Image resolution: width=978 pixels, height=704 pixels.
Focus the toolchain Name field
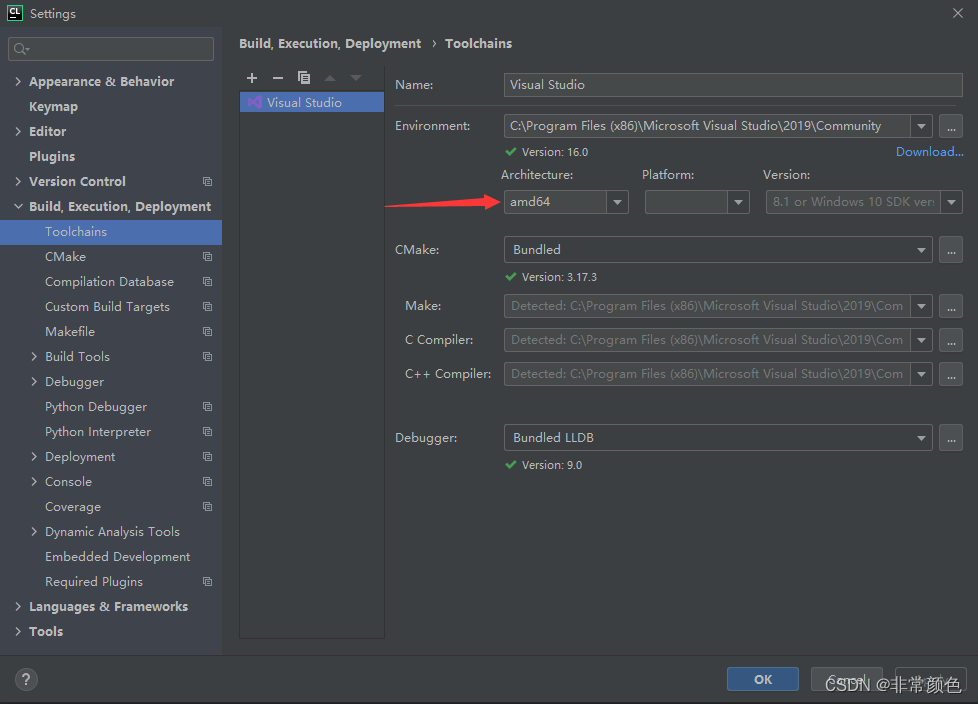(733, 85)
